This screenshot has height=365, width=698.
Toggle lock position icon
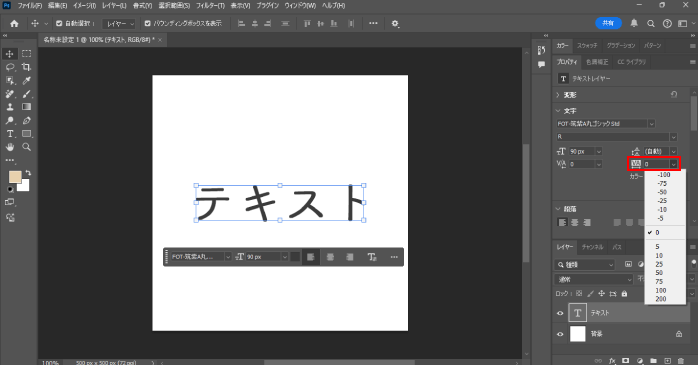click(x=601, y=294)
